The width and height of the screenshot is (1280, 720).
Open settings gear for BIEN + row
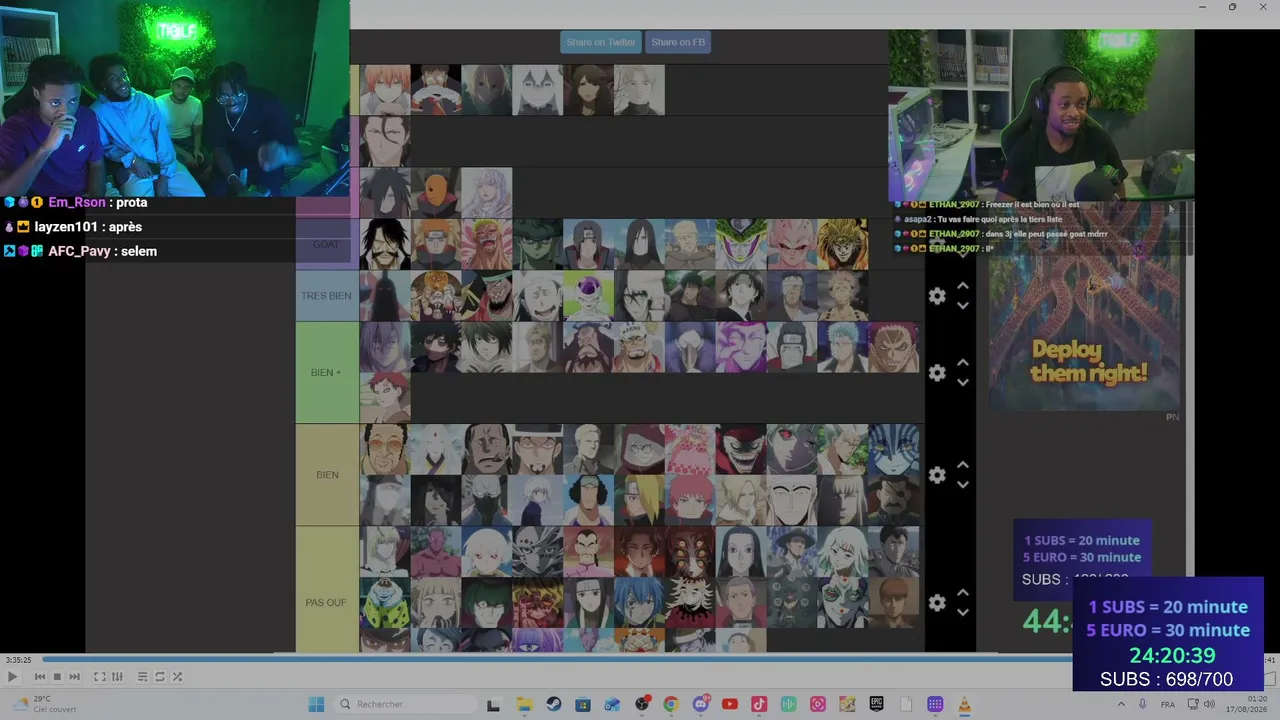click(x=937, y=373)
